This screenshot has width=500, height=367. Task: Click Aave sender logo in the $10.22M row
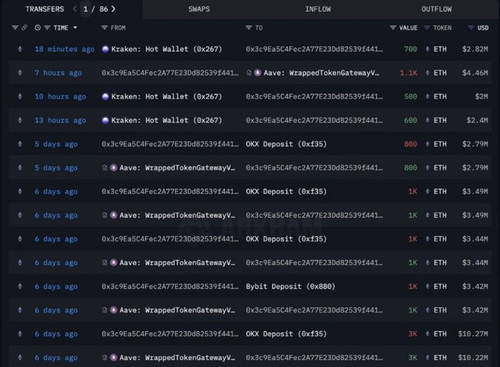click(x=114, y=358)
